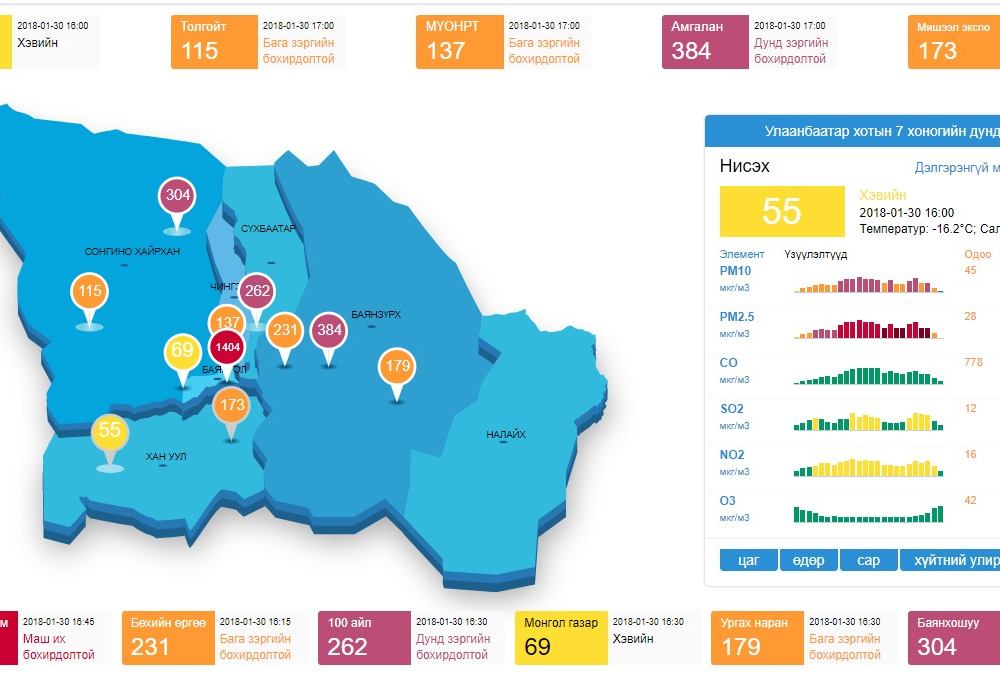The image size is (1000, 691).
Task: Click the yellow 69 map pin
Action: point(182,351)
